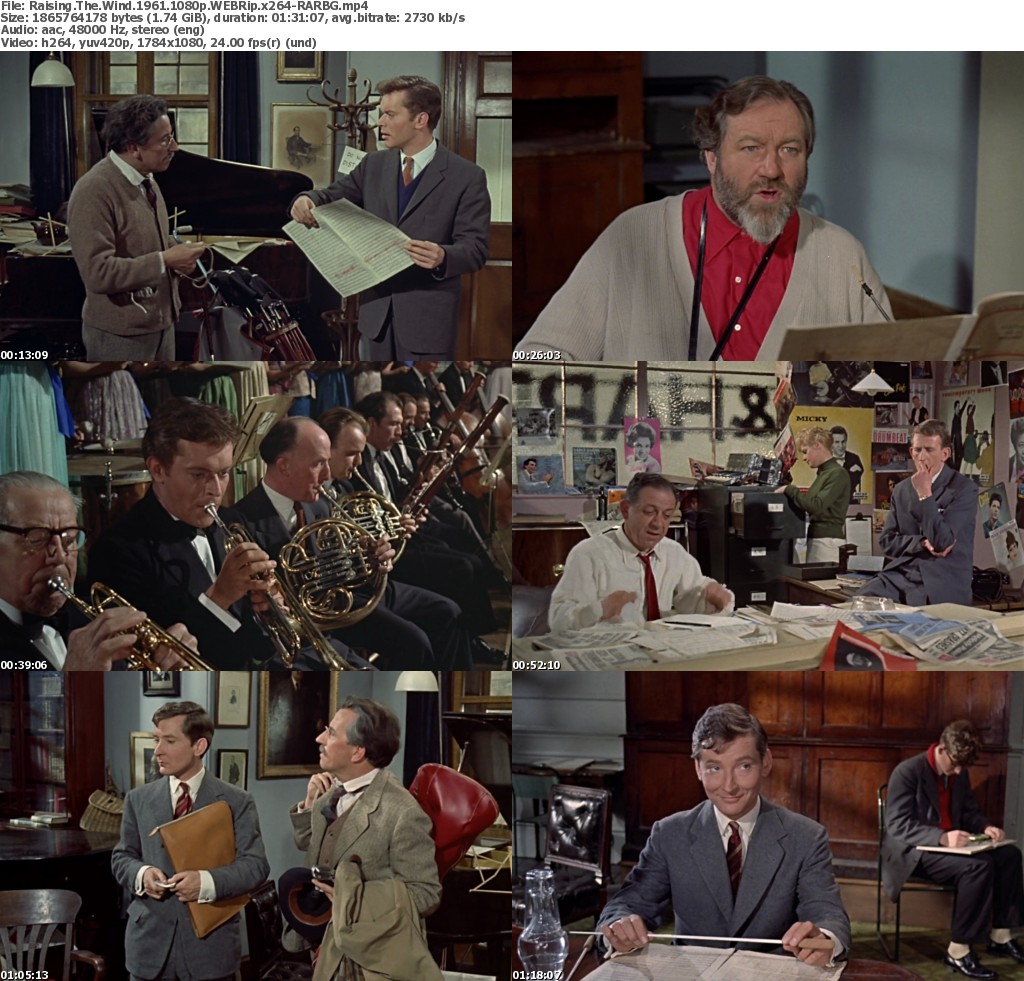This screenshot has width=1024, height=981.
Task: Select the thumbnail of conductor holding baton
Action: click(768, 826)
